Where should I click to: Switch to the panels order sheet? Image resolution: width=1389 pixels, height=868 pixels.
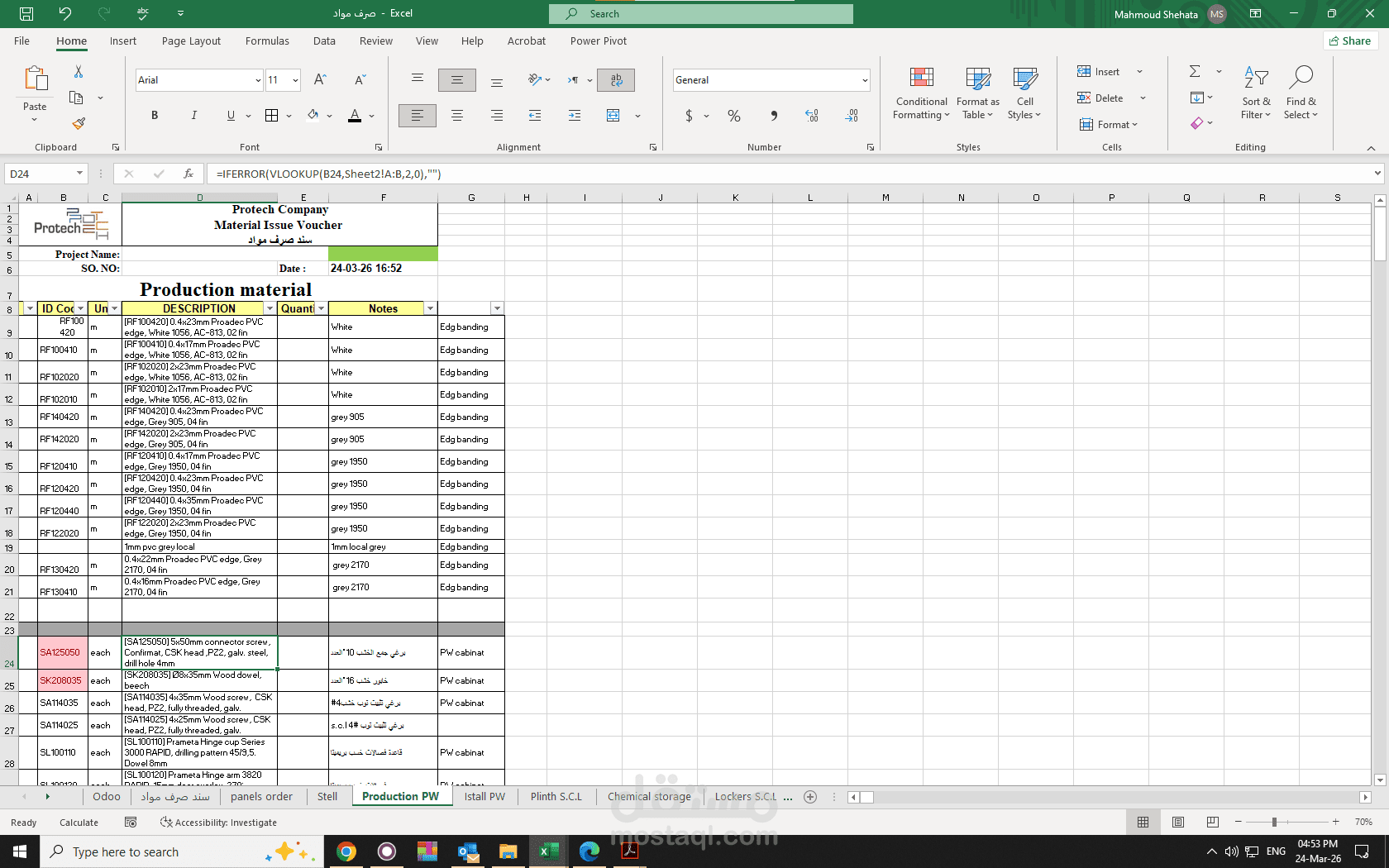pos(261,797)
